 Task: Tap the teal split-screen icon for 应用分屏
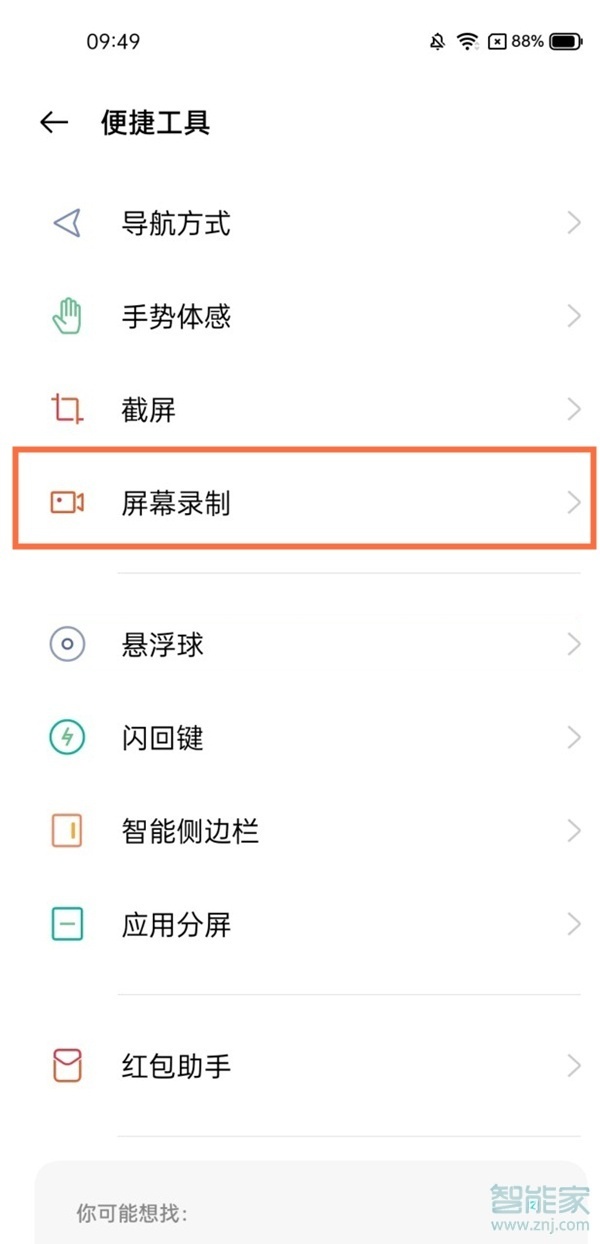click(x=66, y=924)
